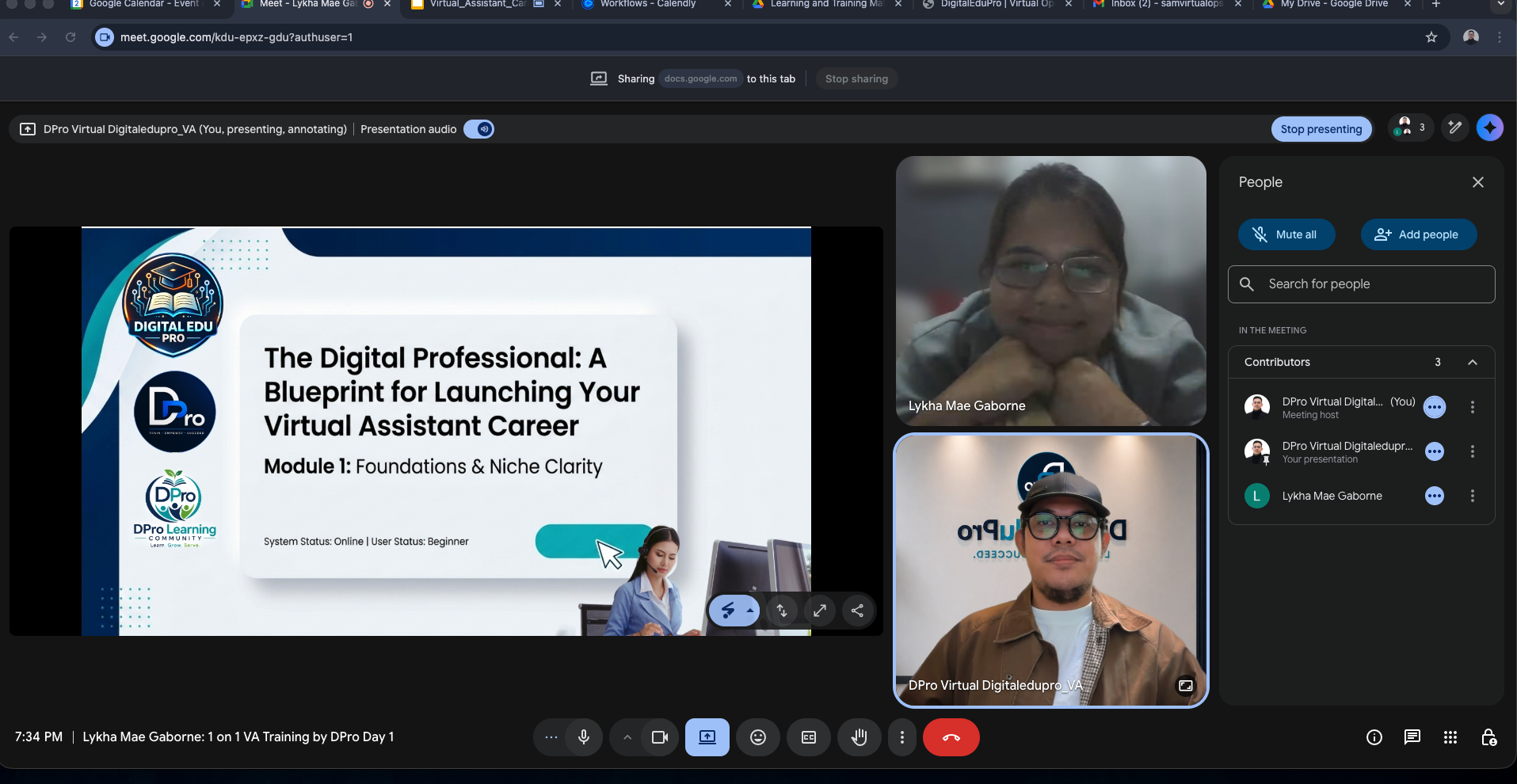Screen dimensions: 1517x784
Task: Open host controls lock icon
Action: pyautogui.click(x=1488, y=737)
